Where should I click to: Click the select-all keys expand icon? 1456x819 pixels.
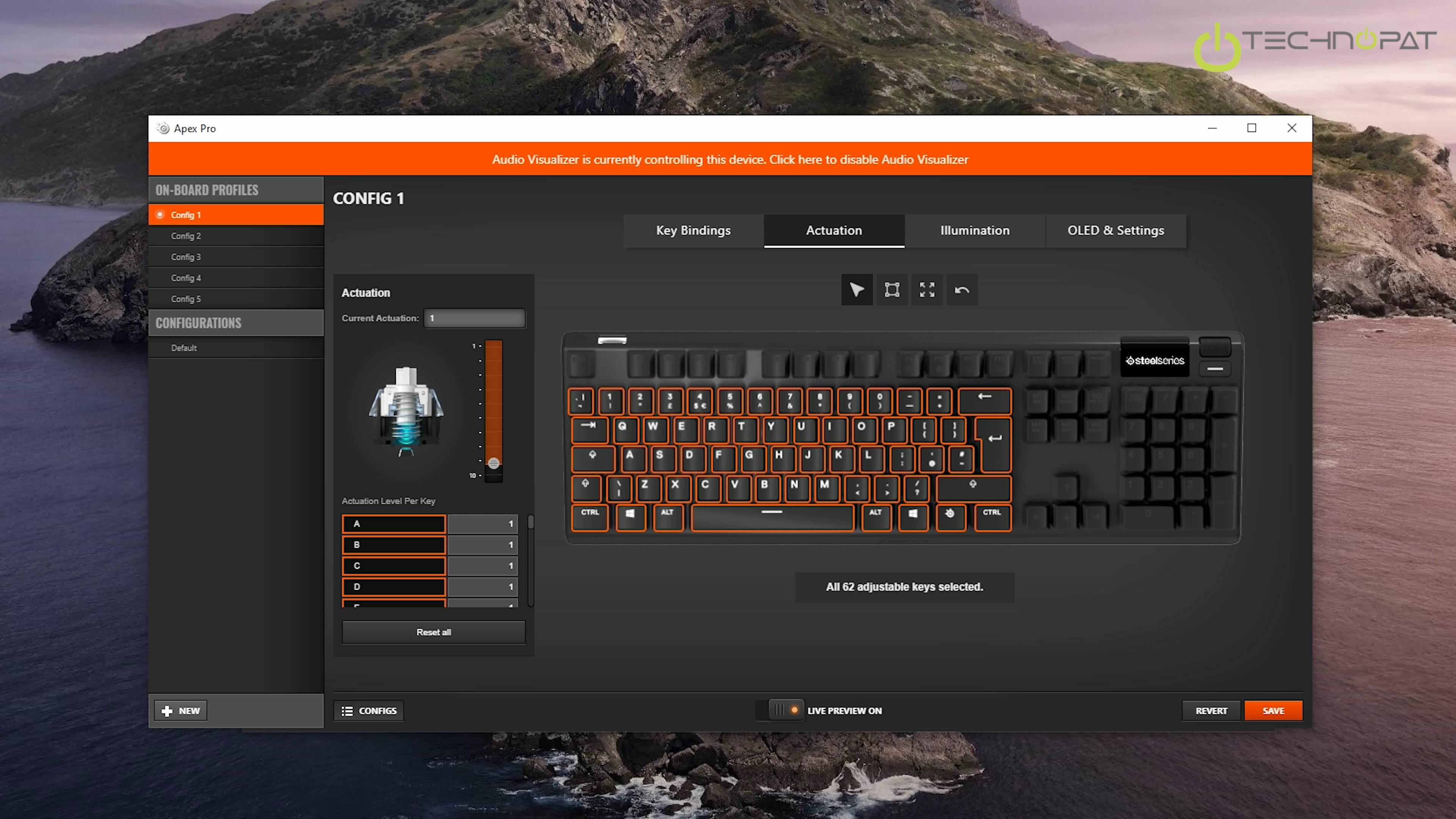927,290
